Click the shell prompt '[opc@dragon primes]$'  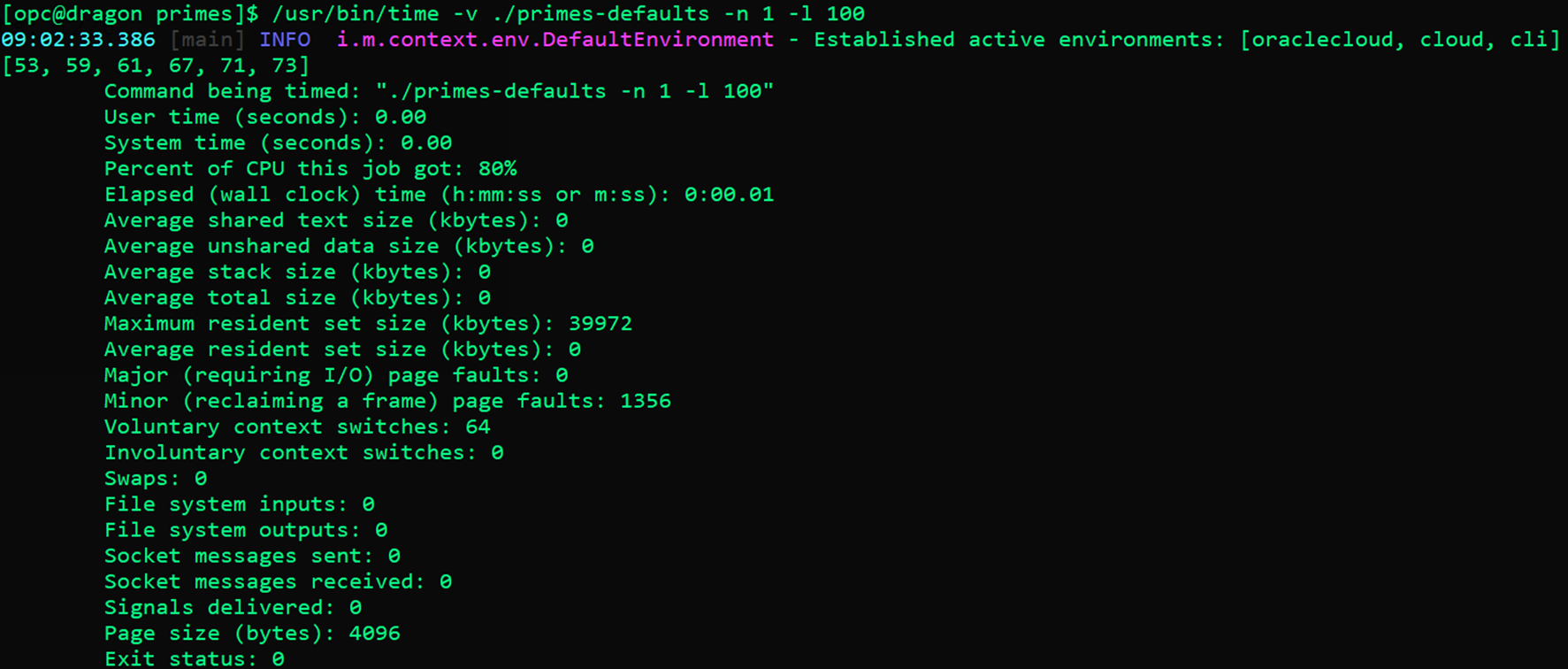click(131, 14)
